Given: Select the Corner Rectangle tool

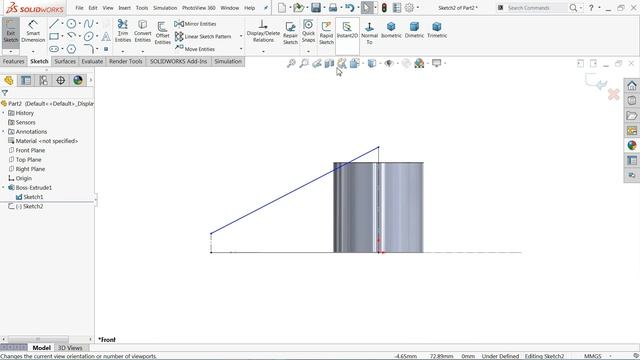Looking at the screenshot, I should pos(53,37).
